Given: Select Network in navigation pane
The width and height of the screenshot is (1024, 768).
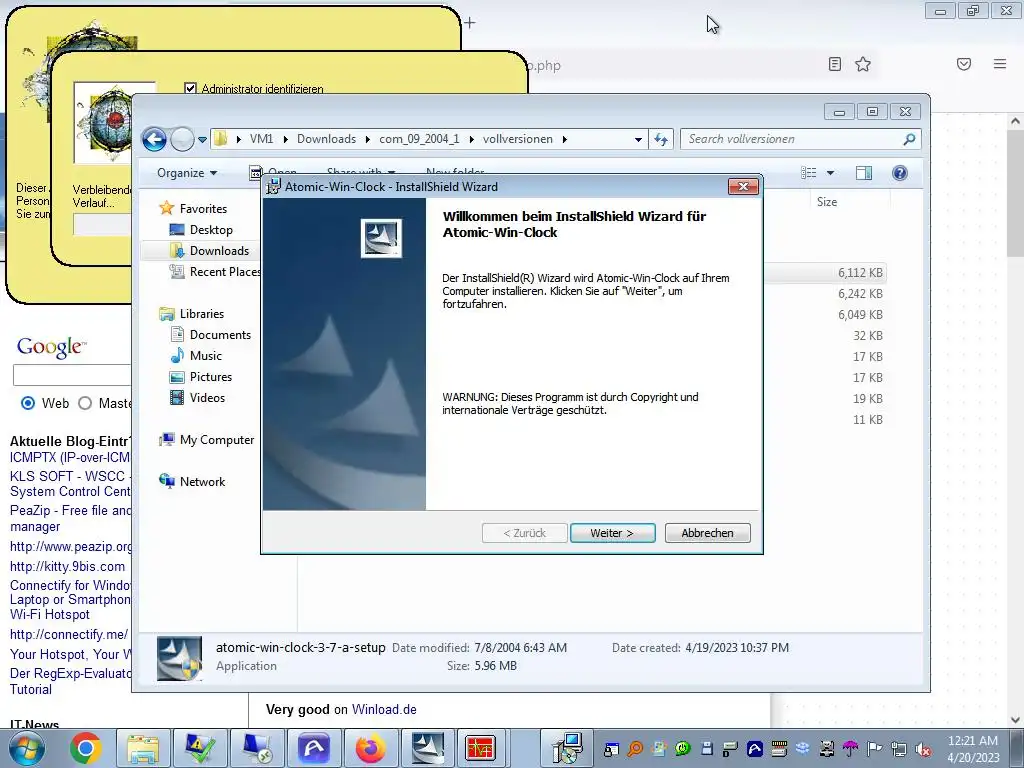Looking at the screenshot, I should (202, 482).
